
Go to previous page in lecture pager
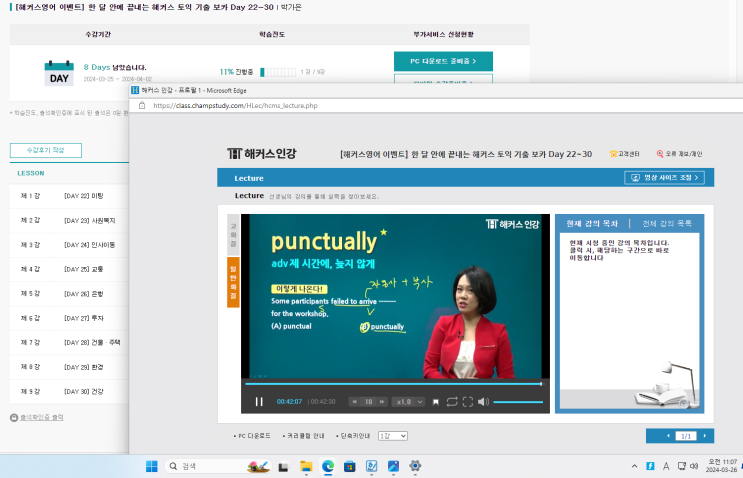pyautogui.click(x=668, y=436)
